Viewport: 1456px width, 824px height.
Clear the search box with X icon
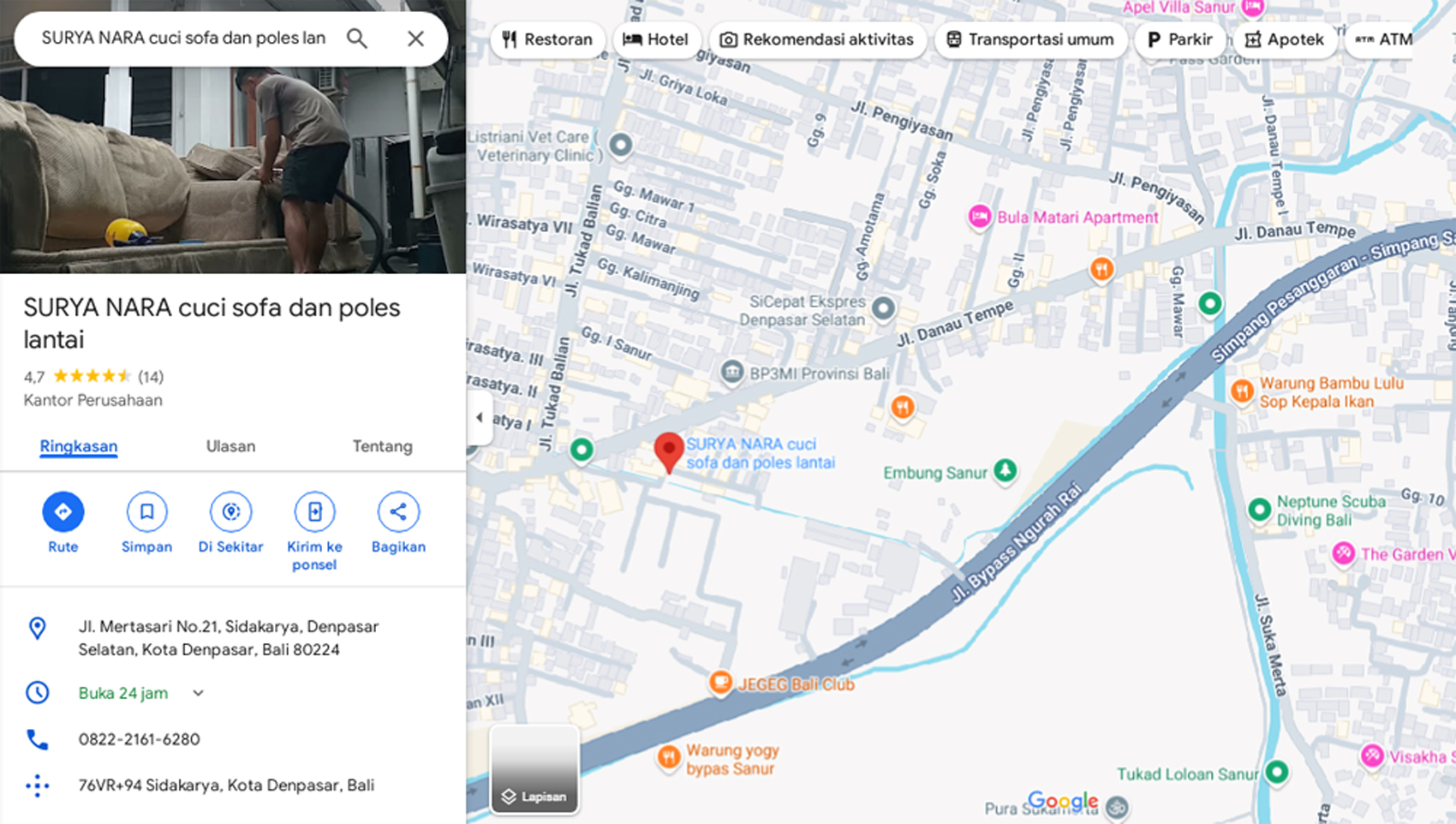[415, 39]
